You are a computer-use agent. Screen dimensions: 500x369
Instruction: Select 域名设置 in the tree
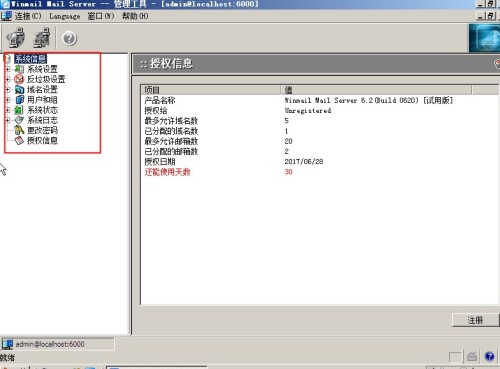42,89
